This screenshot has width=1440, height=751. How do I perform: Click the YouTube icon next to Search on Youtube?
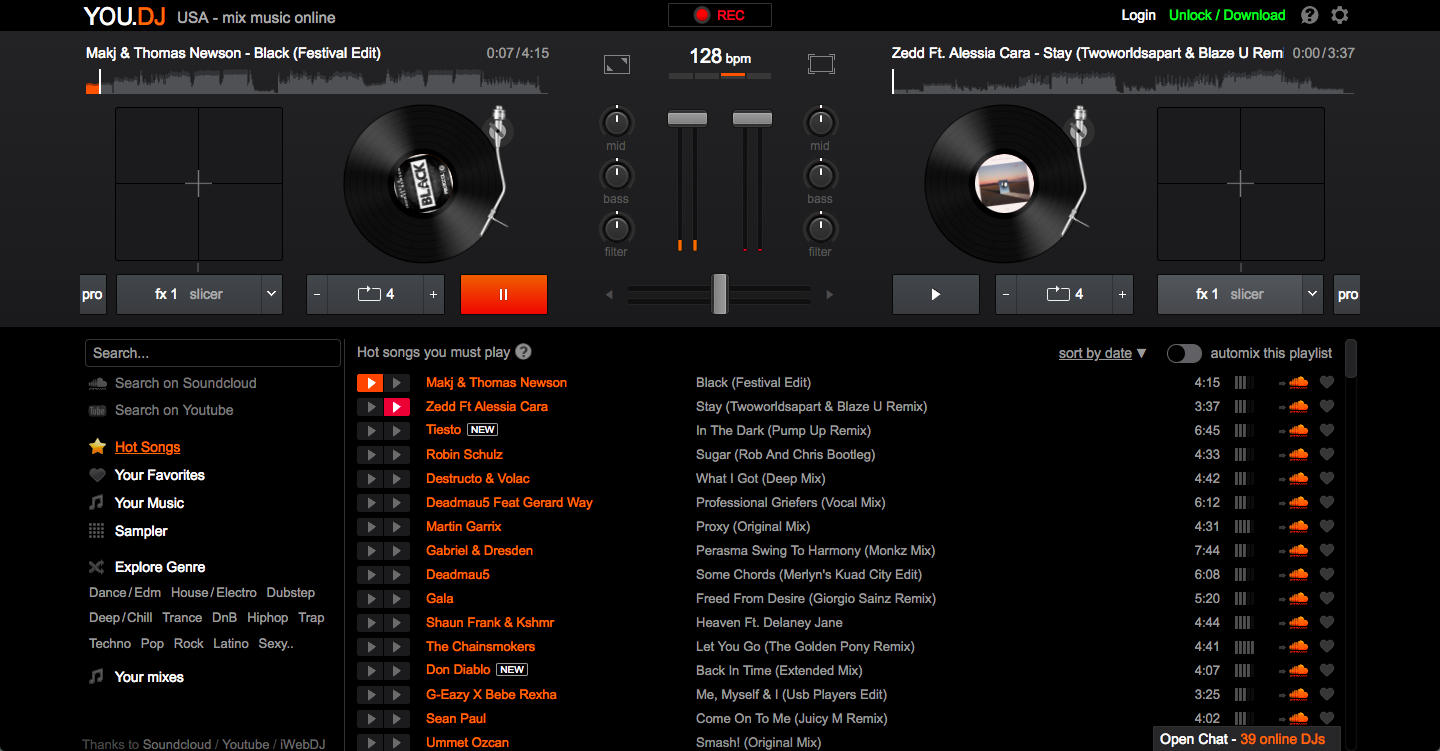point(97,410)
